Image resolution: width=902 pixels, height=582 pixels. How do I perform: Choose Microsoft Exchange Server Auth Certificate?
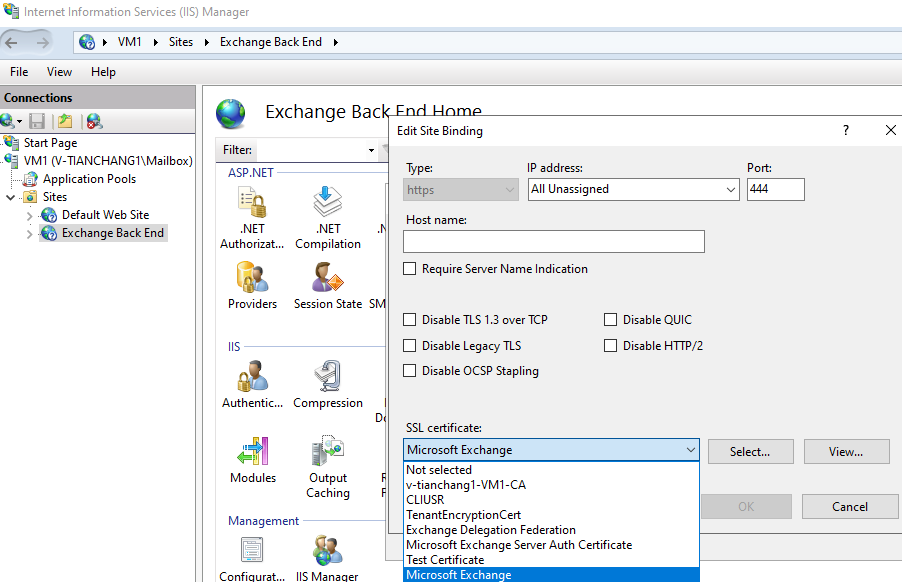(x=551, y=545)
